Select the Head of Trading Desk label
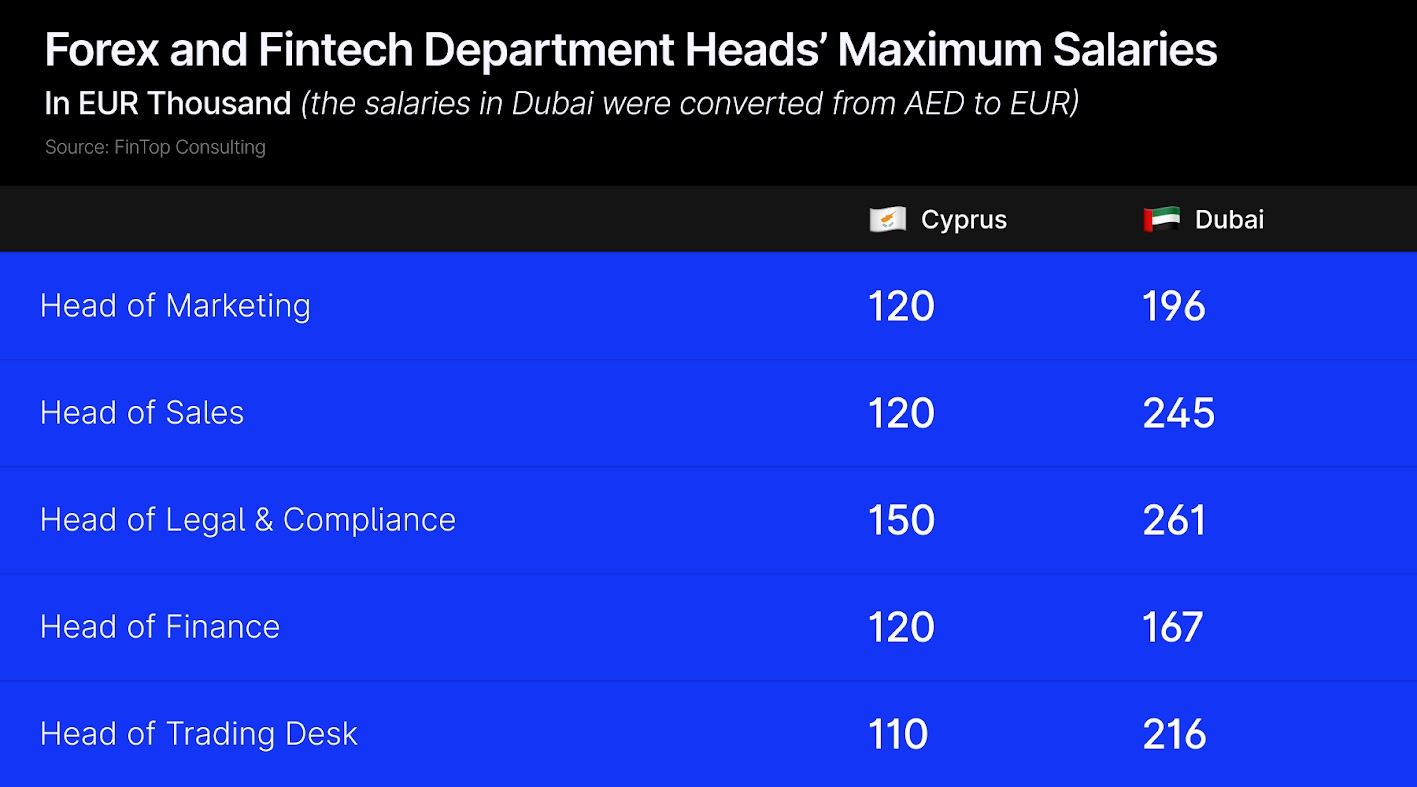 click(199, 734)
